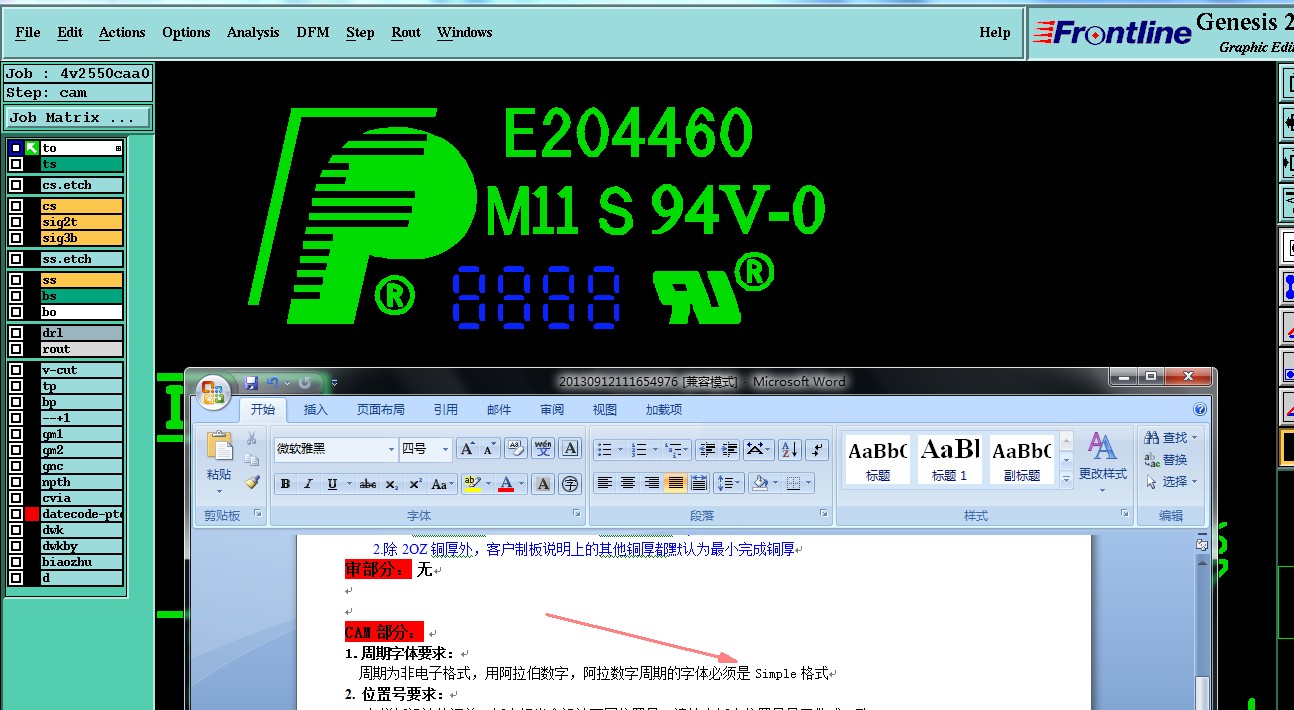Open the Genesis Rout menu
This screenshot has height=710, width=1294.
406,32
